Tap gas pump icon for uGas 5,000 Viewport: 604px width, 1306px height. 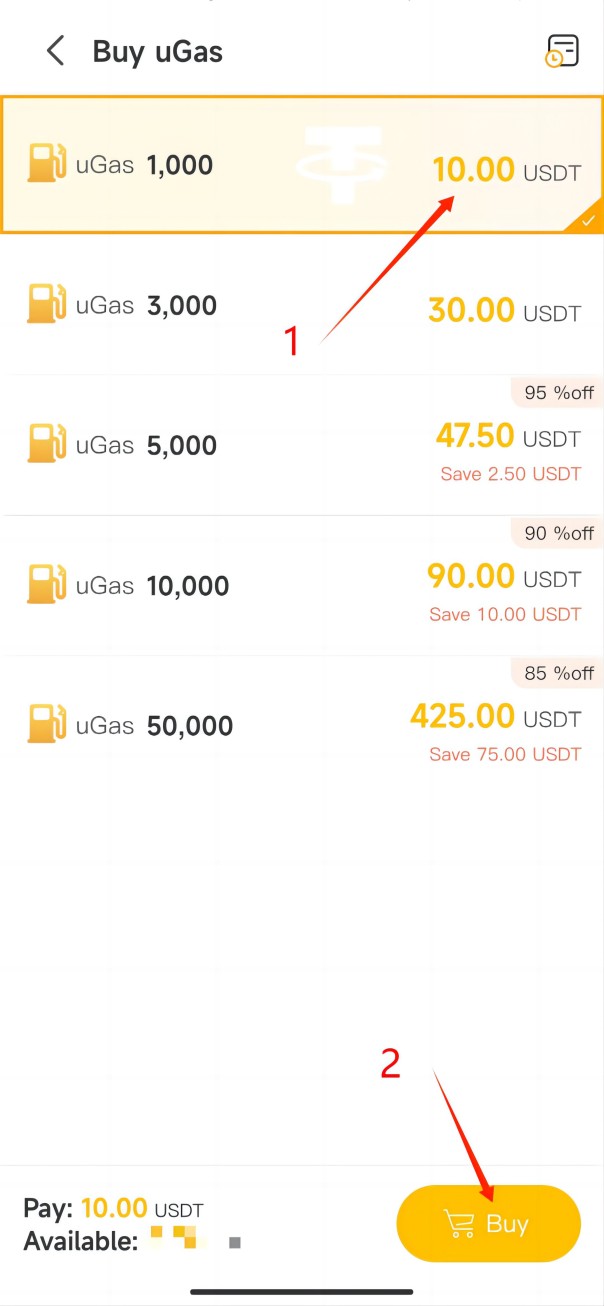[x=47, y=444]
